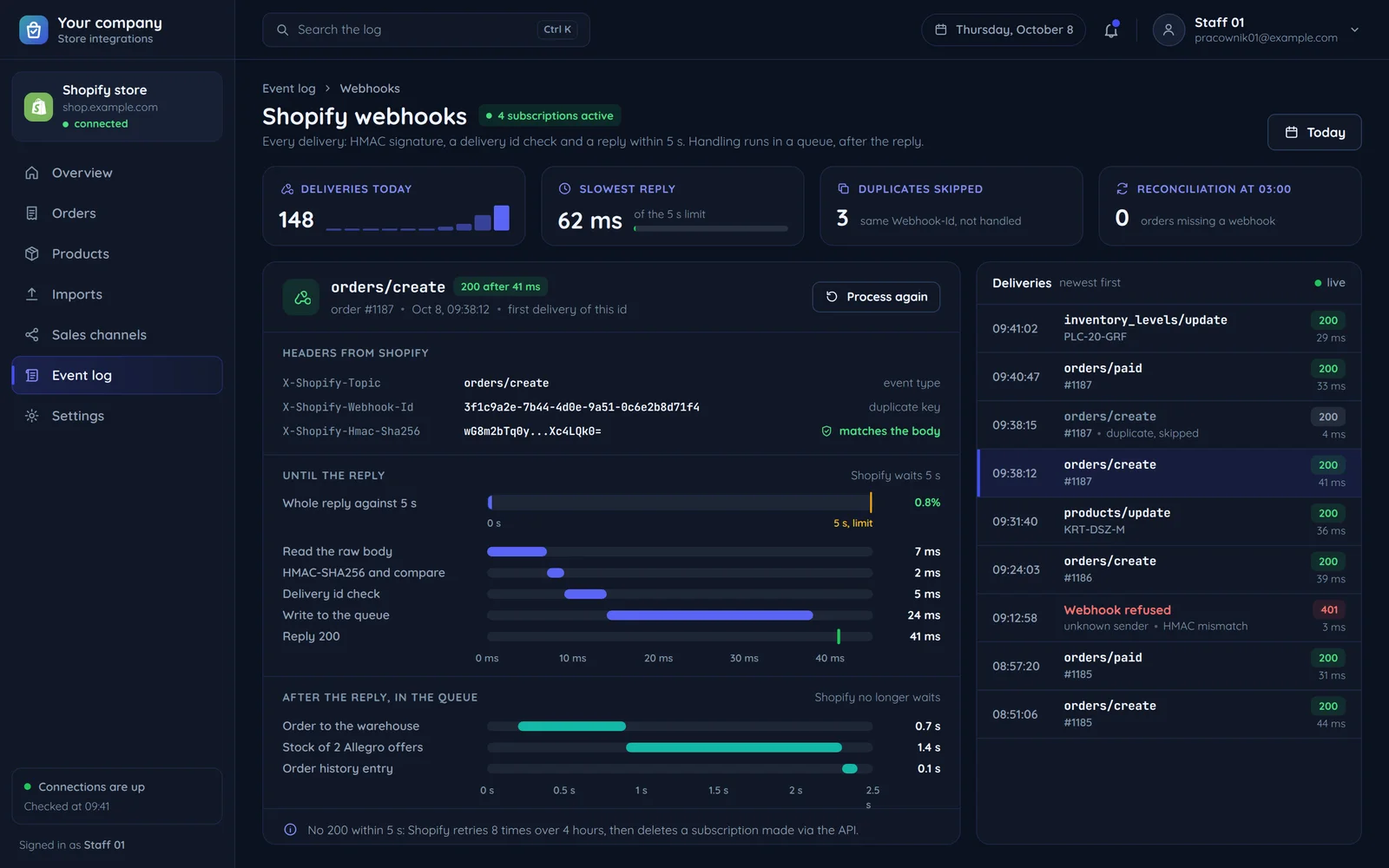
Task: Focus the Search the log field
Action: coord(426,30)
